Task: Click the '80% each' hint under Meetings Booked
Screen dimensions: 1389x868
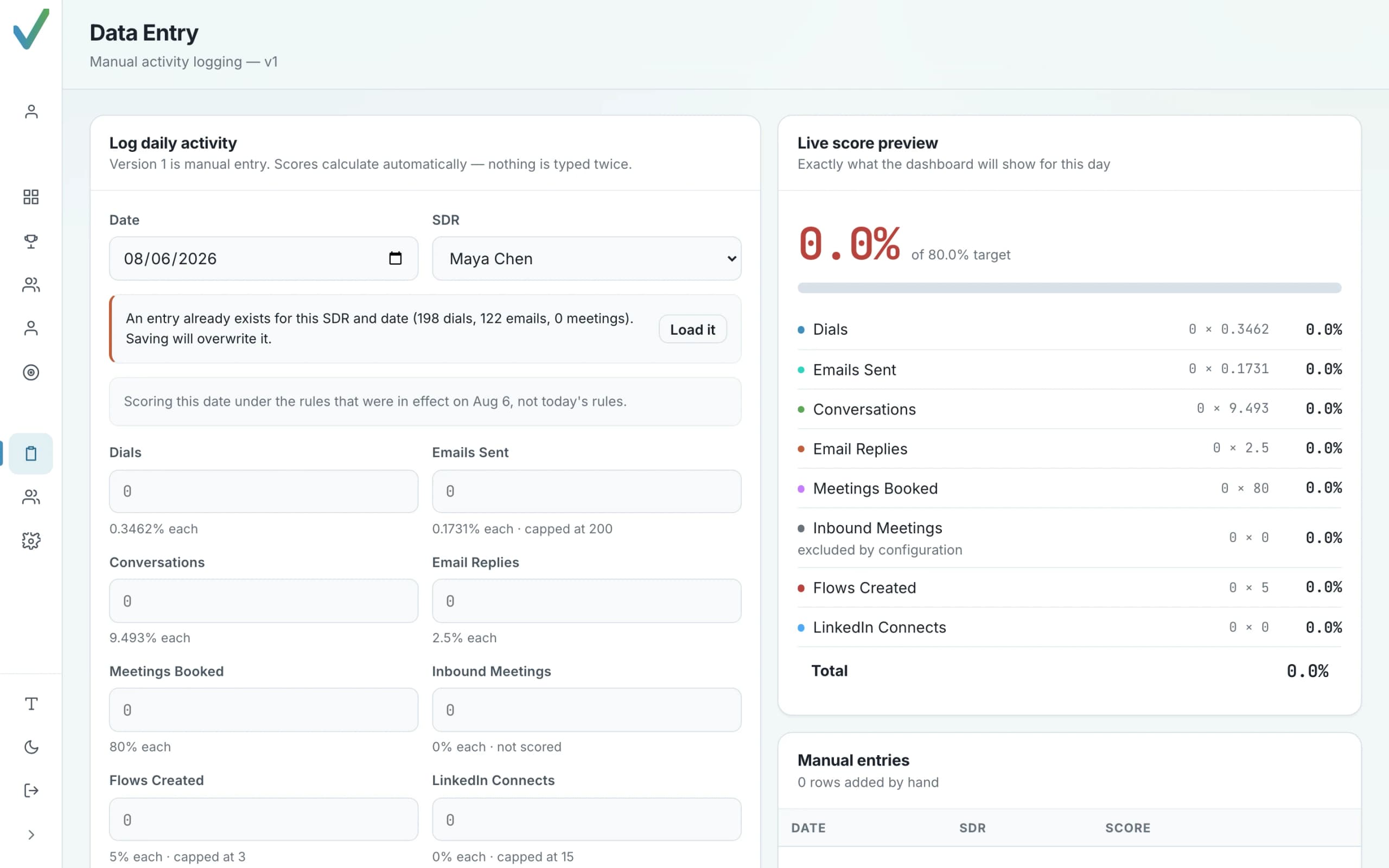Action: click(140, 747)
